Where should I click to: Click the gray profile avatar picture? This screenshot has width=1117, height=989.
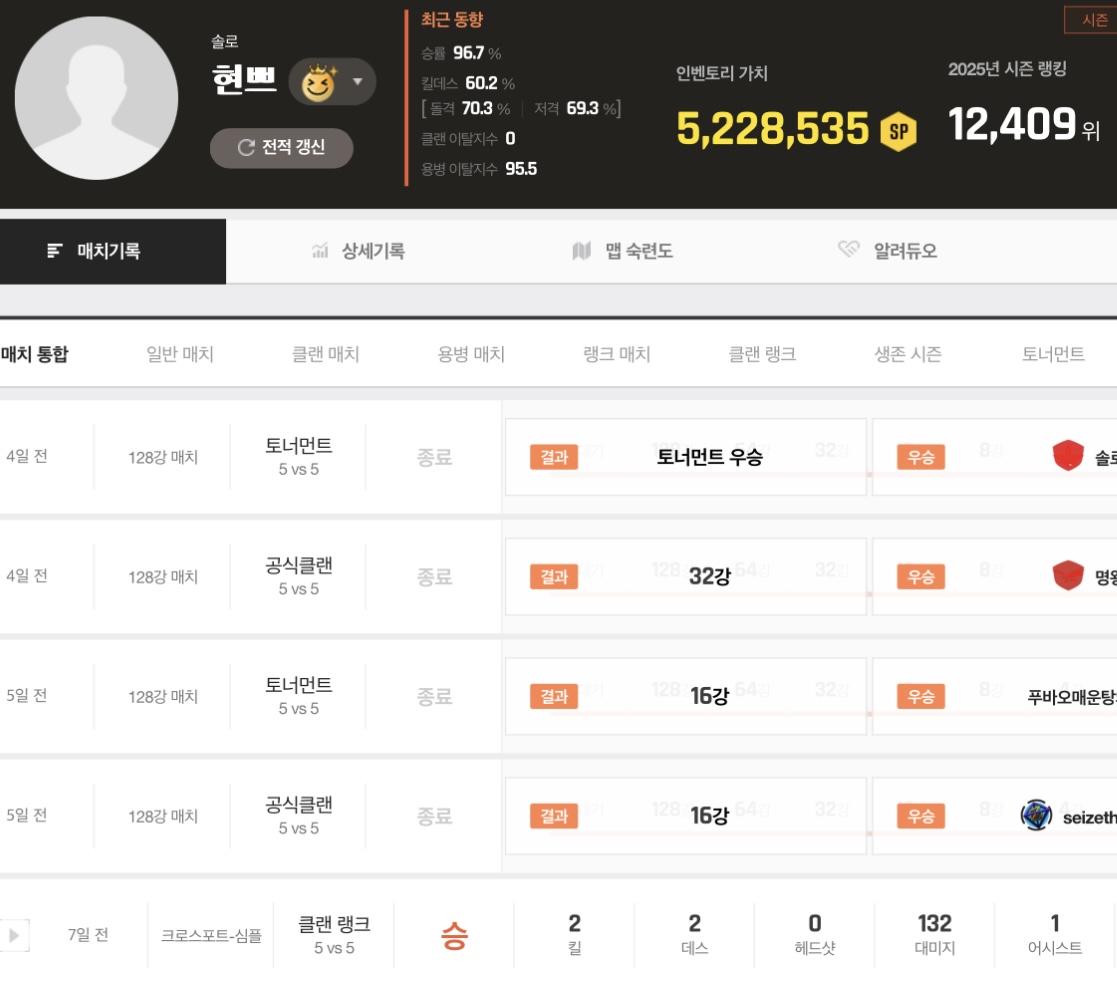coord(97,98)
